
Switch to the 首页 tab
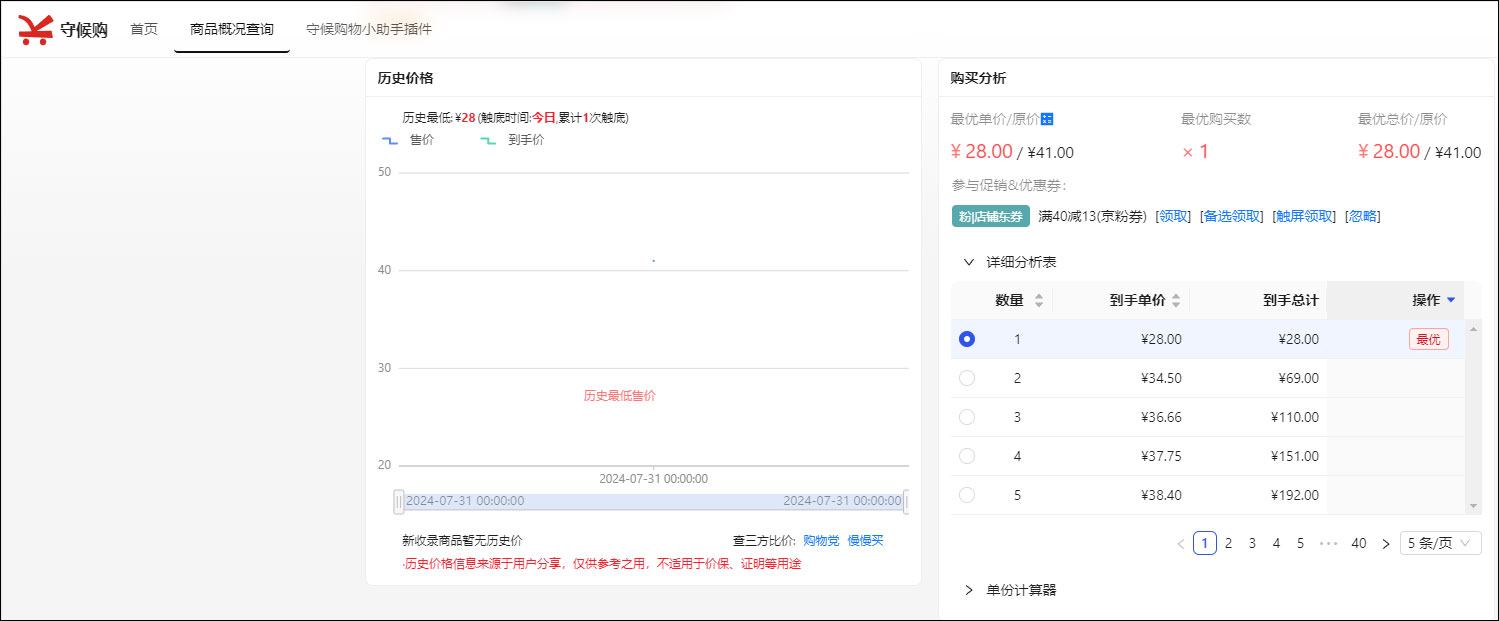tap(144, 29)
